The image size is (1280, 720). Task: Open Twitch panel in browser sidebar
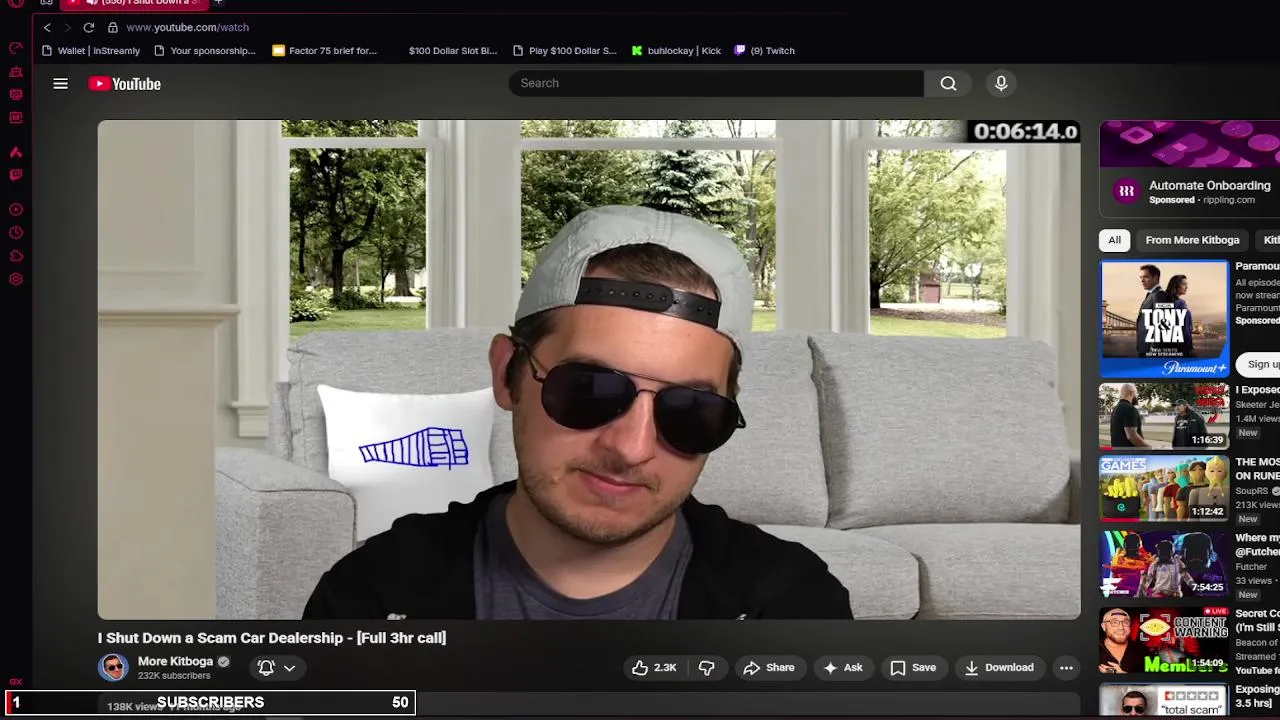pyautogui.click(x=16, y=174)
